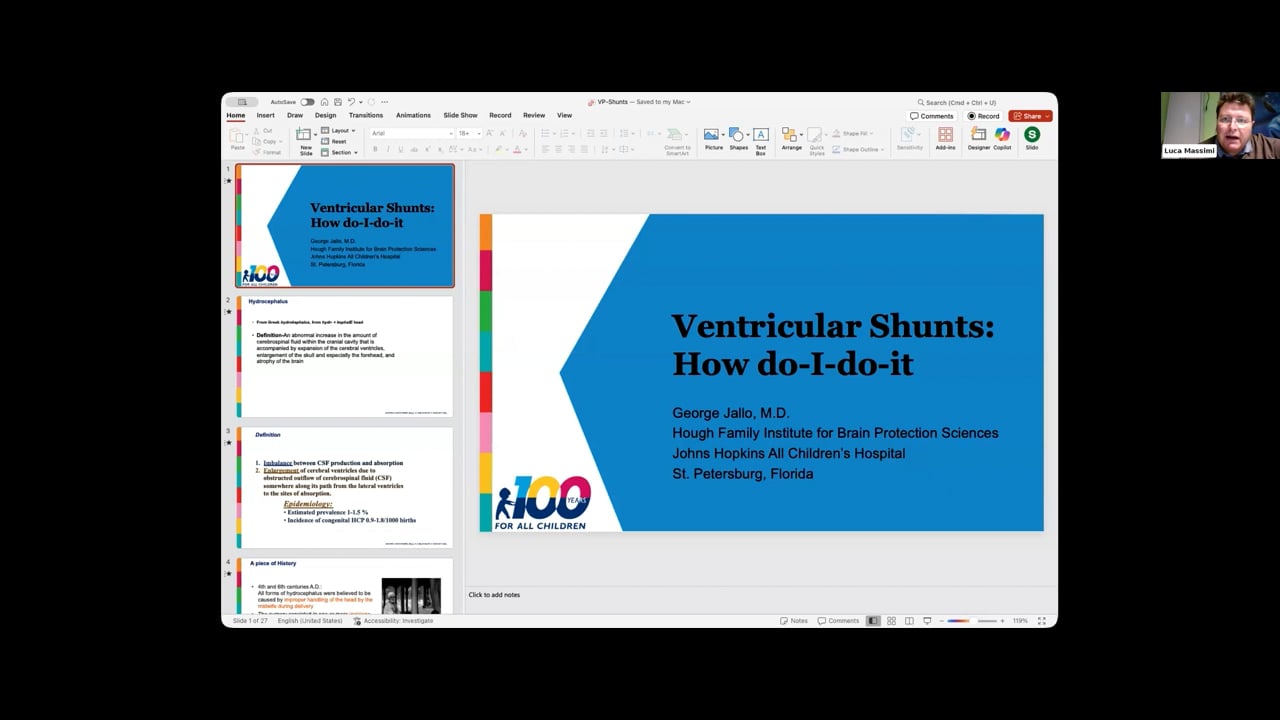This screenshot has height=720, width=1280.
Task: Increase font size with the larger A
Action: click(489, 133)
